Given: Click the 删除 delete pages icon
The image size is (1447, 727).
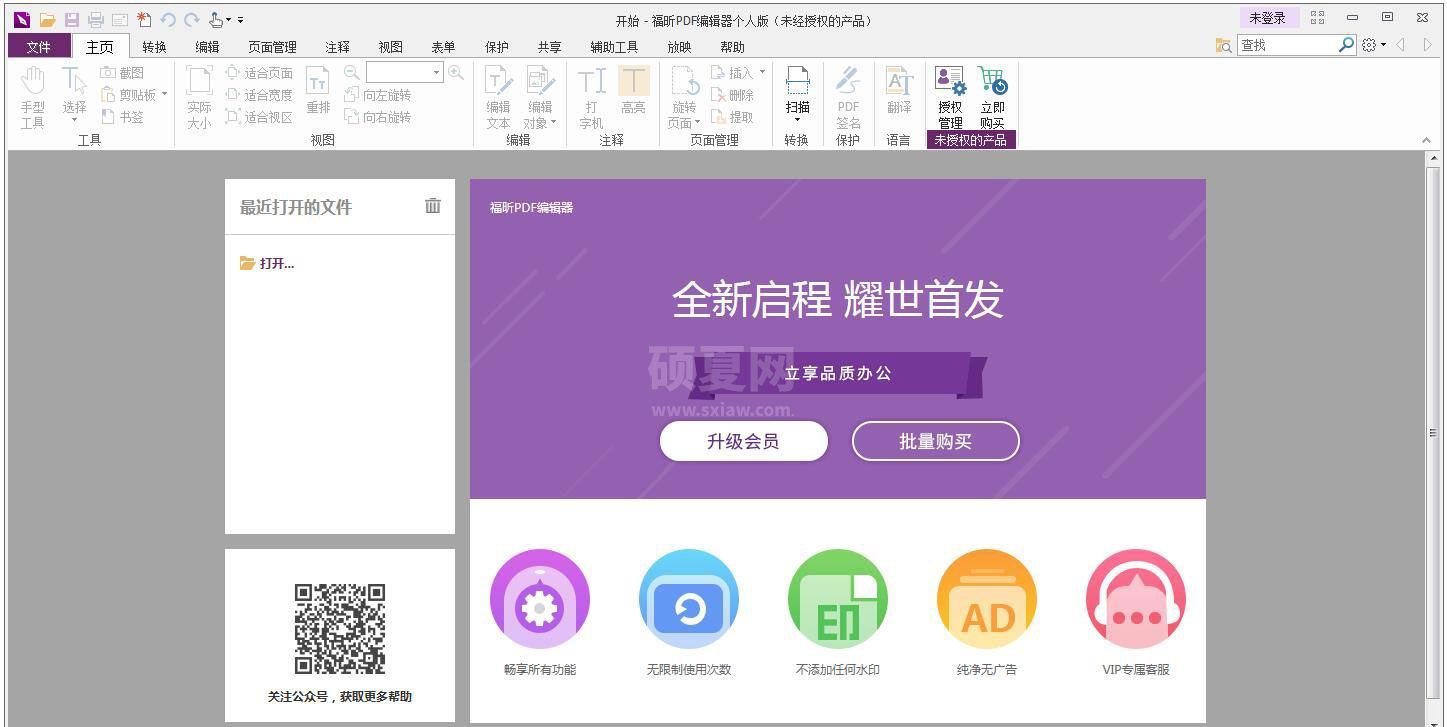Looking at the screenshot, I should [732, 95].
